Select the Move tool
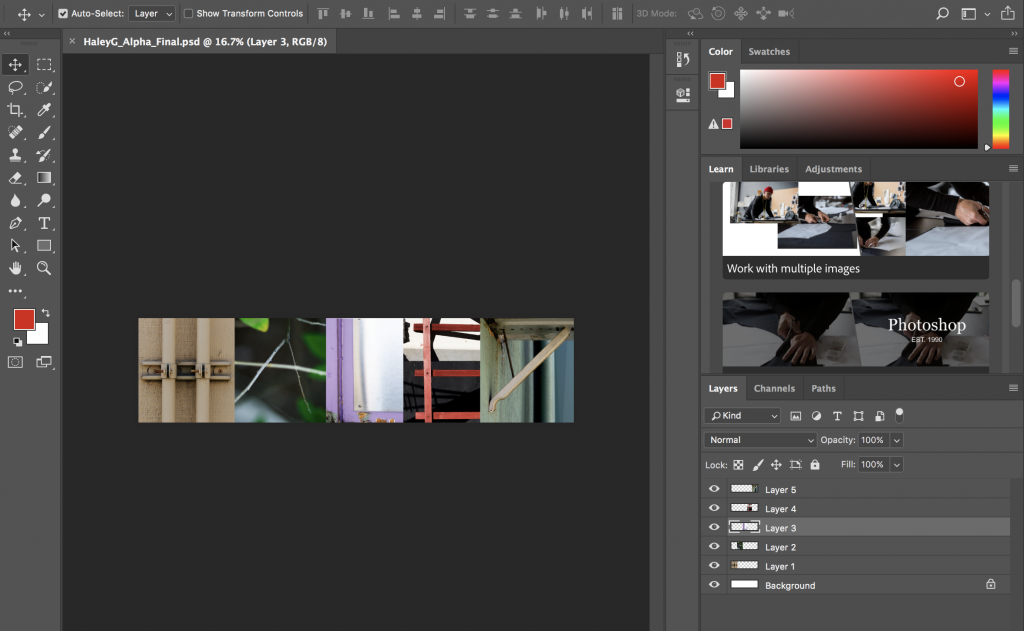Image resolution: width=1024 pixels, height=631 pixels. click(x=14, y=63)
